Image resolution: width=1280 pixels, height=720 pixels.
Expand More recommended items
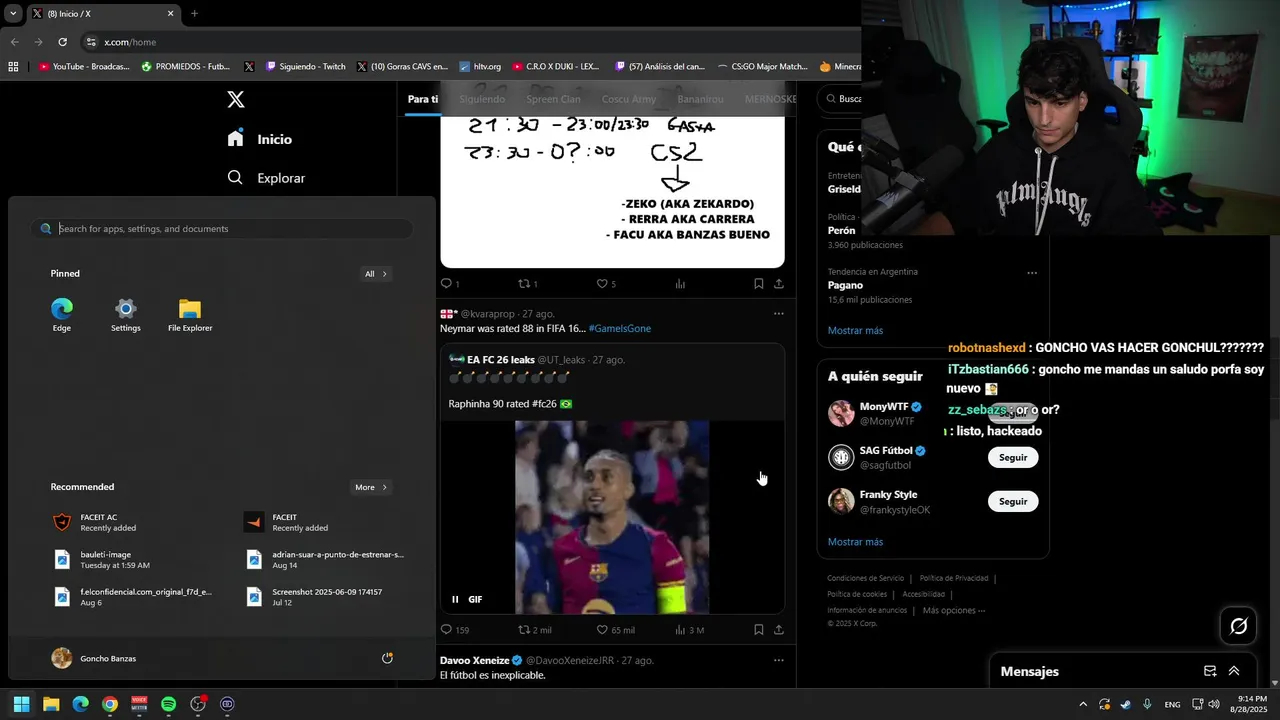click(x=371, y=487)
